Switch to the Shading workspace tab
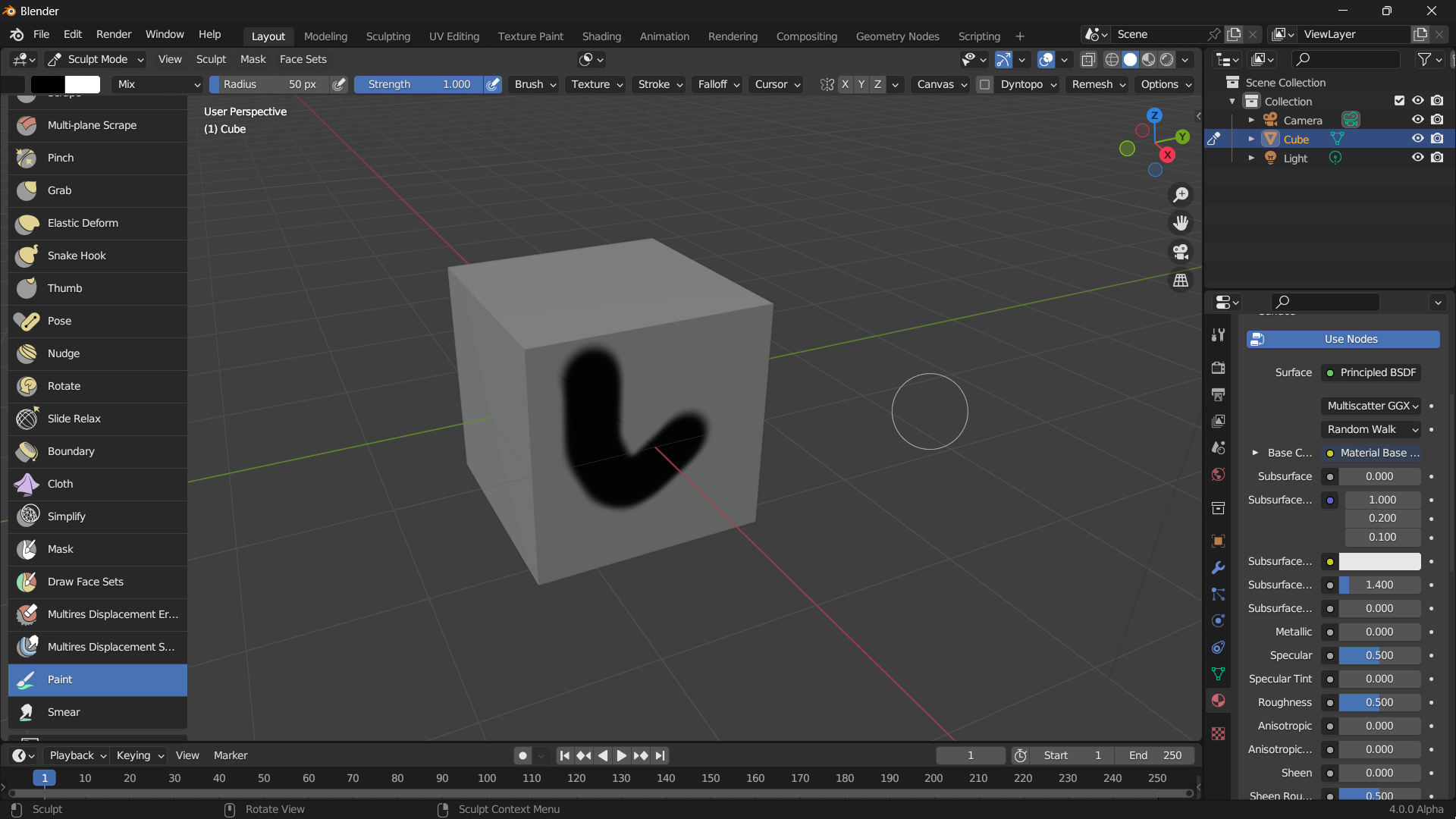The image size is (1456, 819). coord(601,36)
